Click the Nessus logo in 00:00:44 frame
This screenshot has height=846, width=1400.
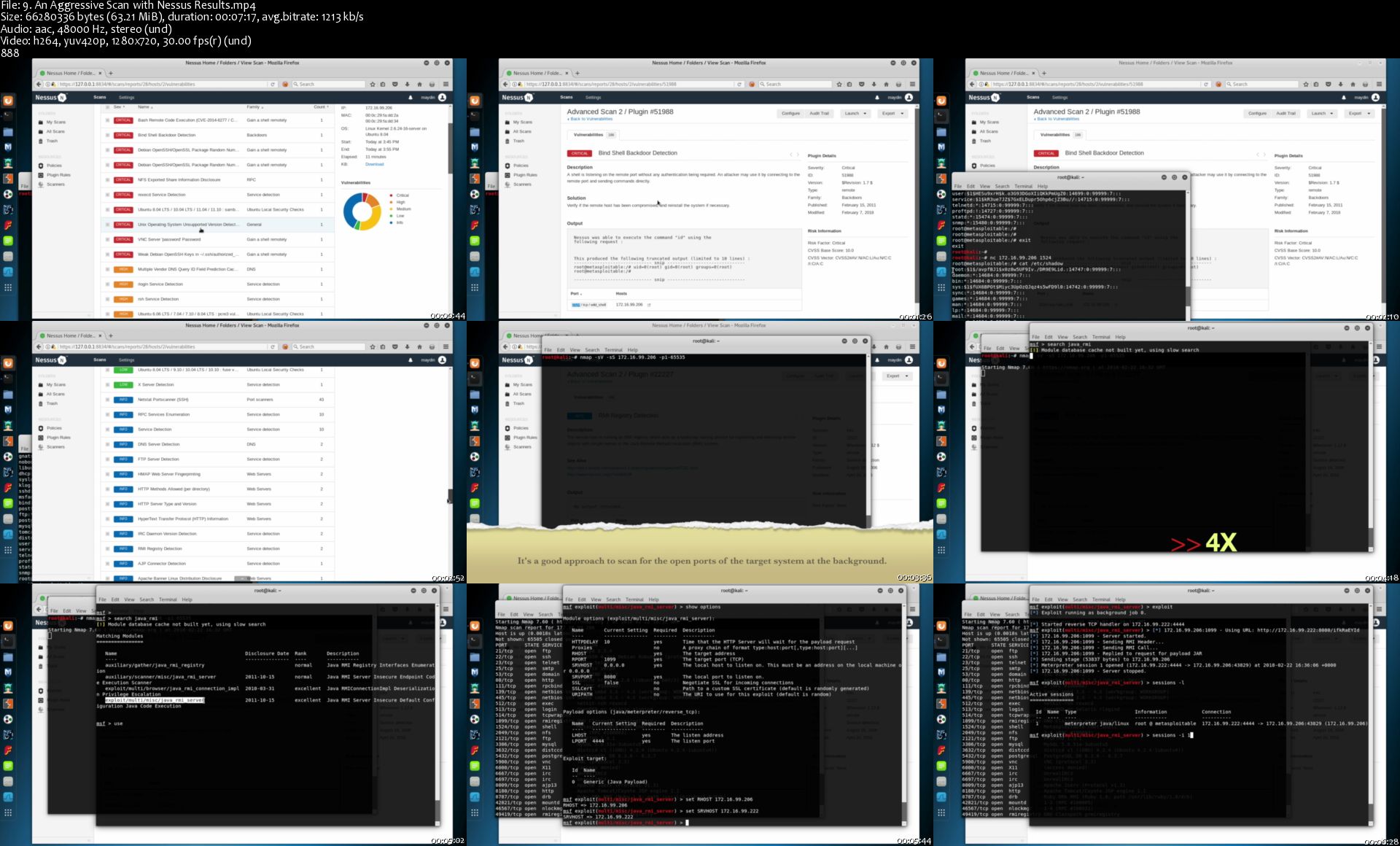point(50,97)
